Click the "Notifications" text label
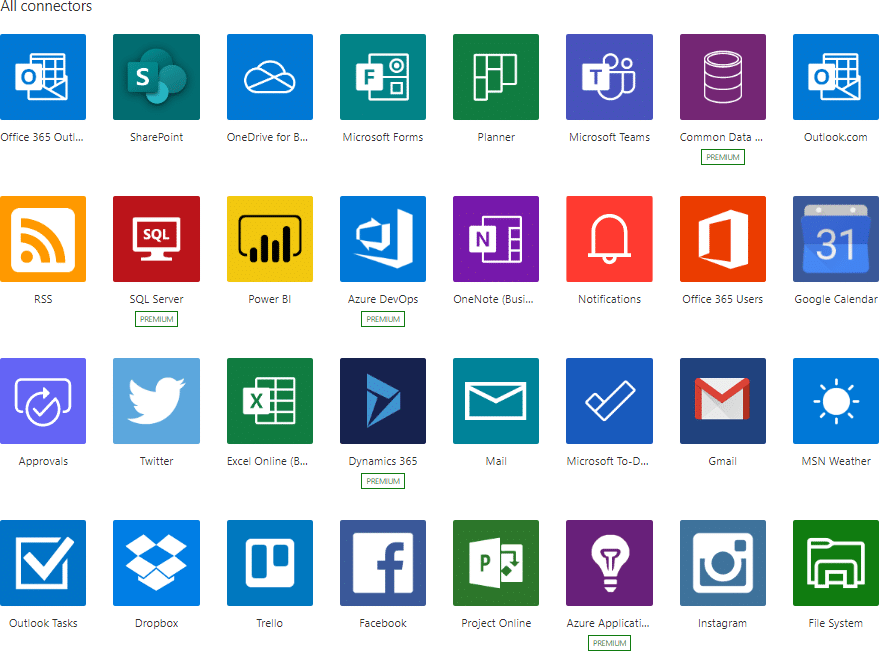The image size is (879, 651). coord(609,299)
